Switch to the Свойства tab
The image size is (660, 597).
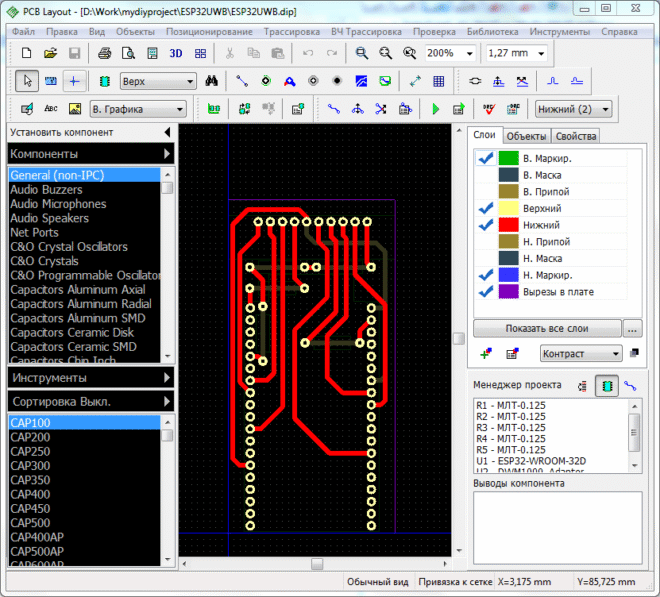575,136
